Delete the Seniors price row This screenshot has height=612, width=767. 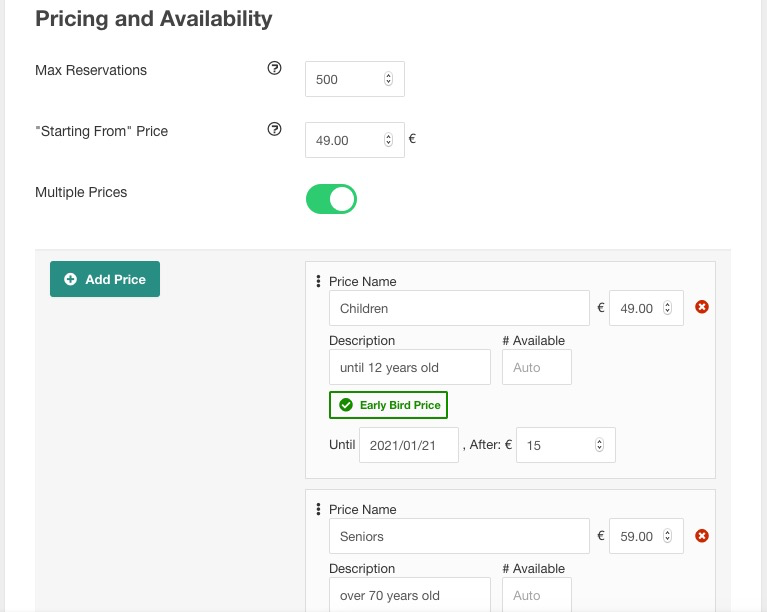702,536
